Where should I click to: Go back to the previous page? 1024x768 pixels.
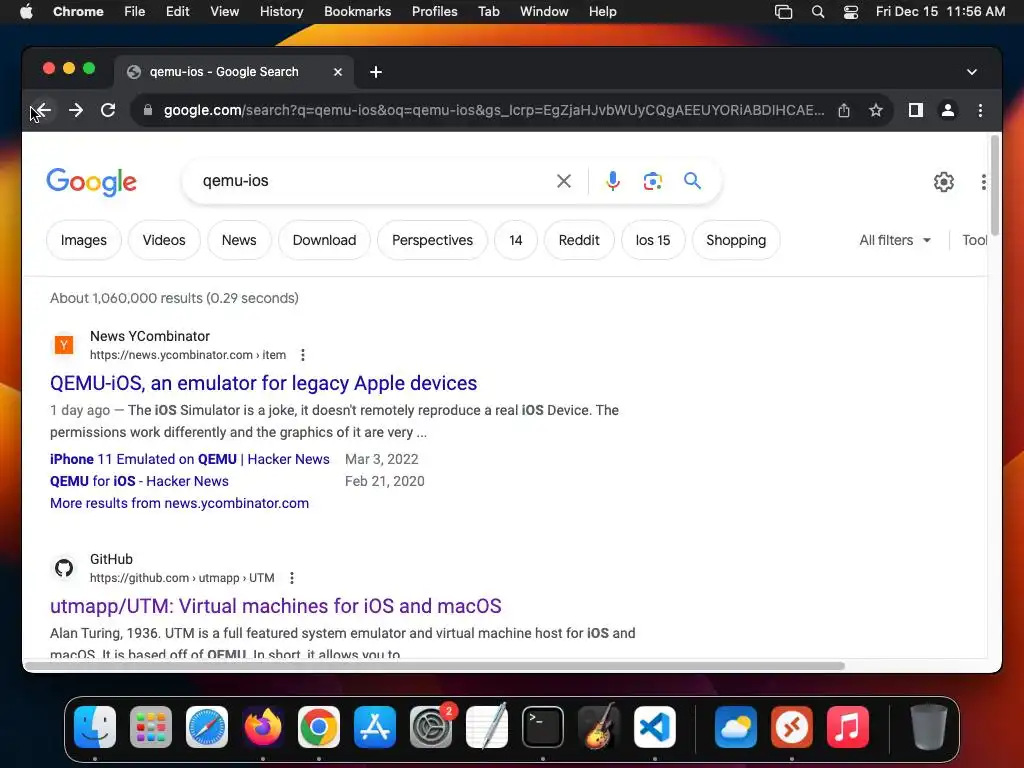(43, 110)
